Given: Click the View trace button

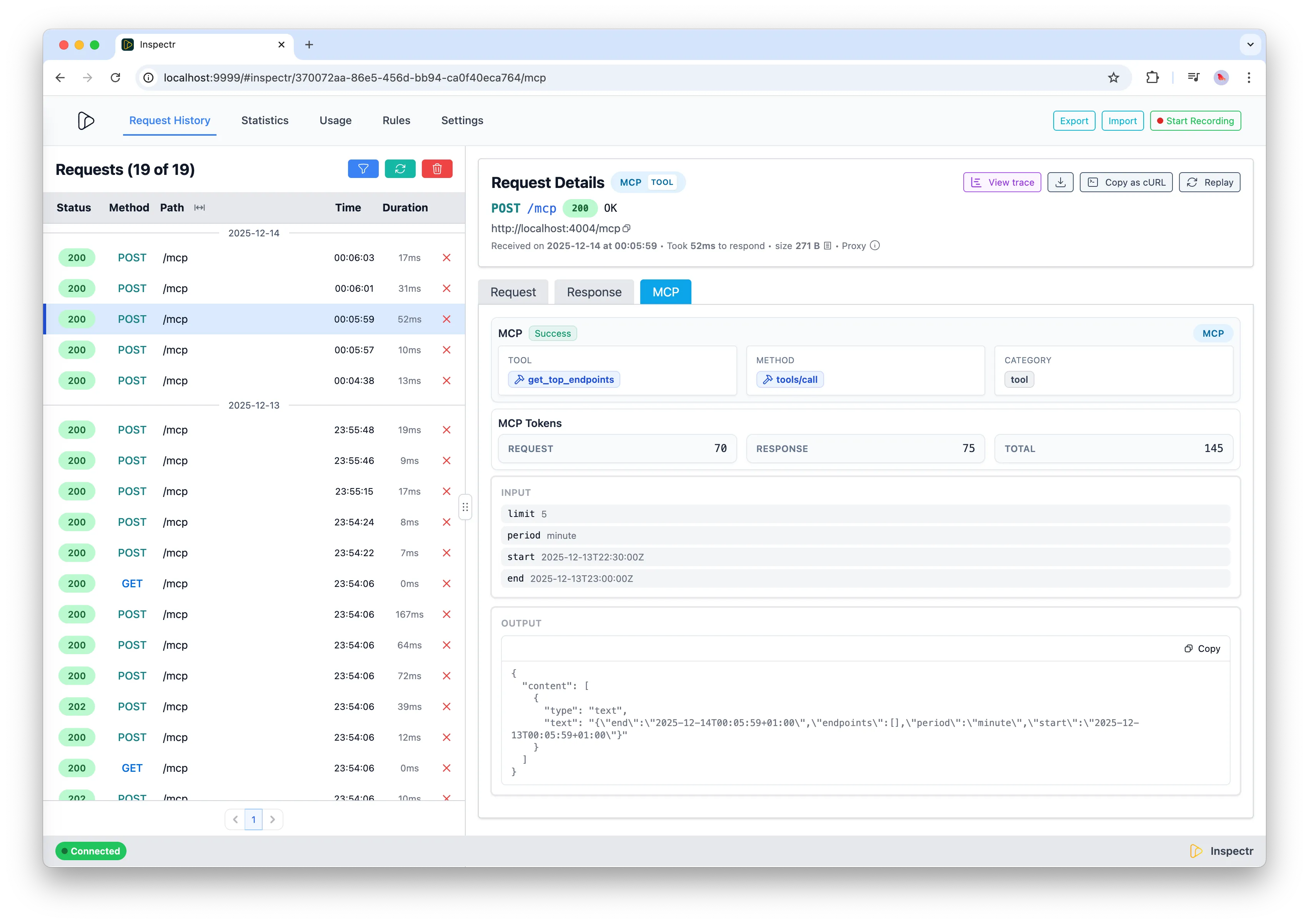Looking at the screenshot, I should [x=1002, y=183].
